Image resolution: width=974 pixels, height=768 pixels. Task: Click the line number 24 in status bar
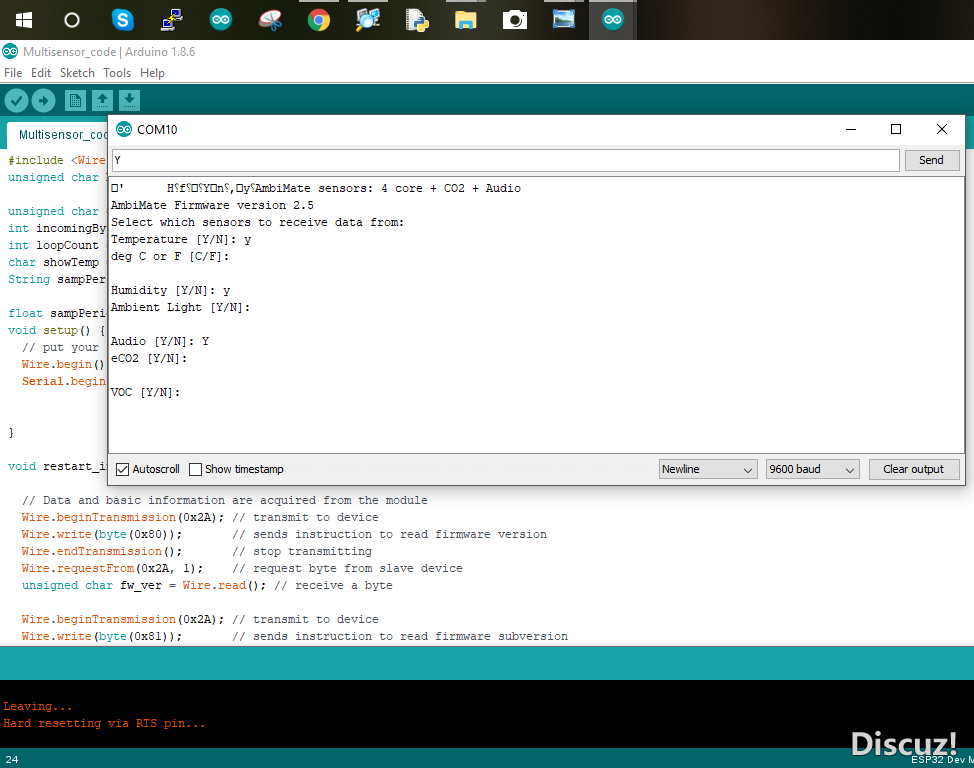click(12, 759)
